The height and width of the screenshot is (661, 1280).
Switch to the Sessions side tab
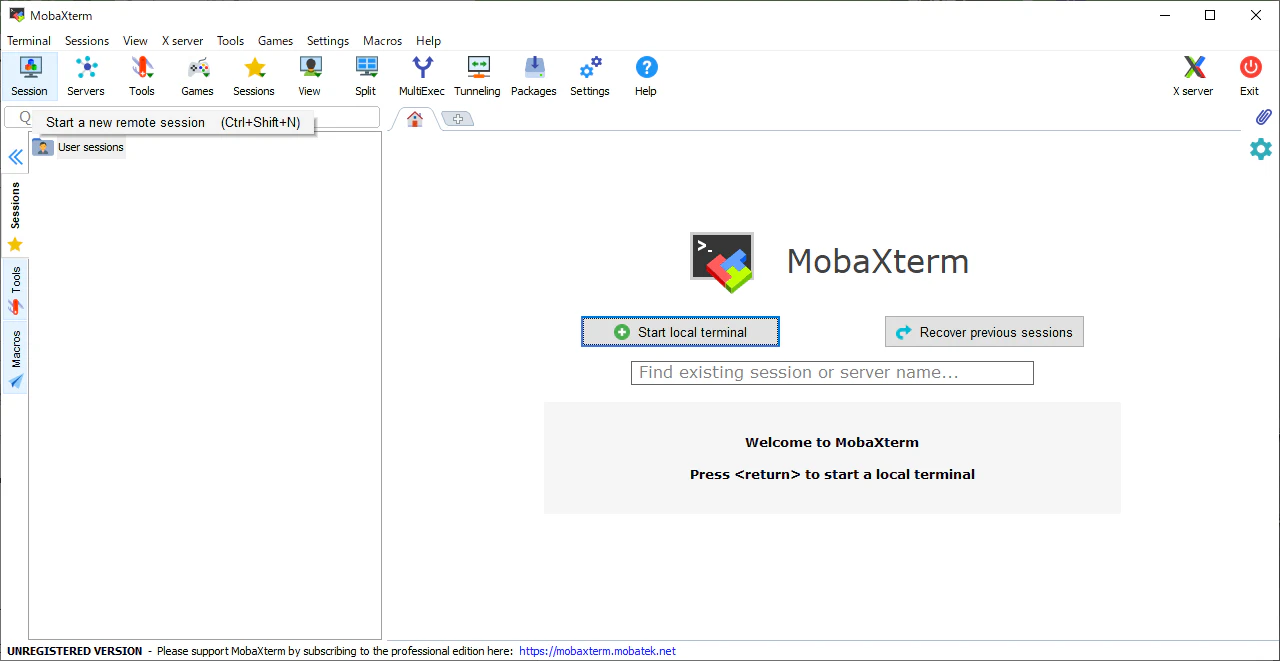(x=15, y=216)
